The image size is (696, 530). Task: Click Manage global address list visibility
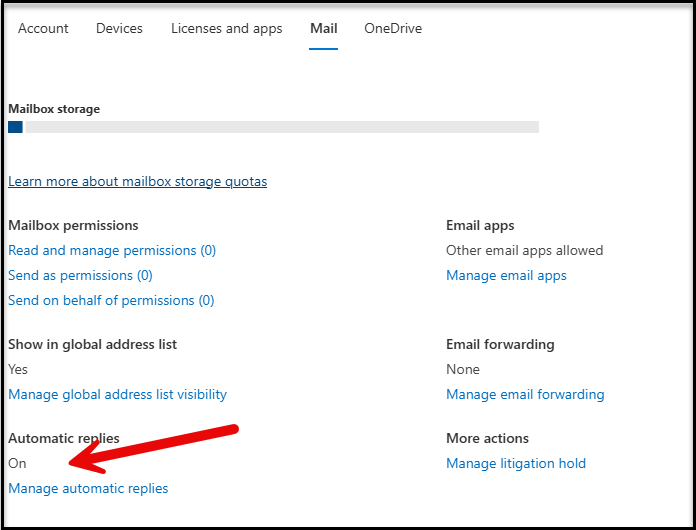(x=117, y=394)
